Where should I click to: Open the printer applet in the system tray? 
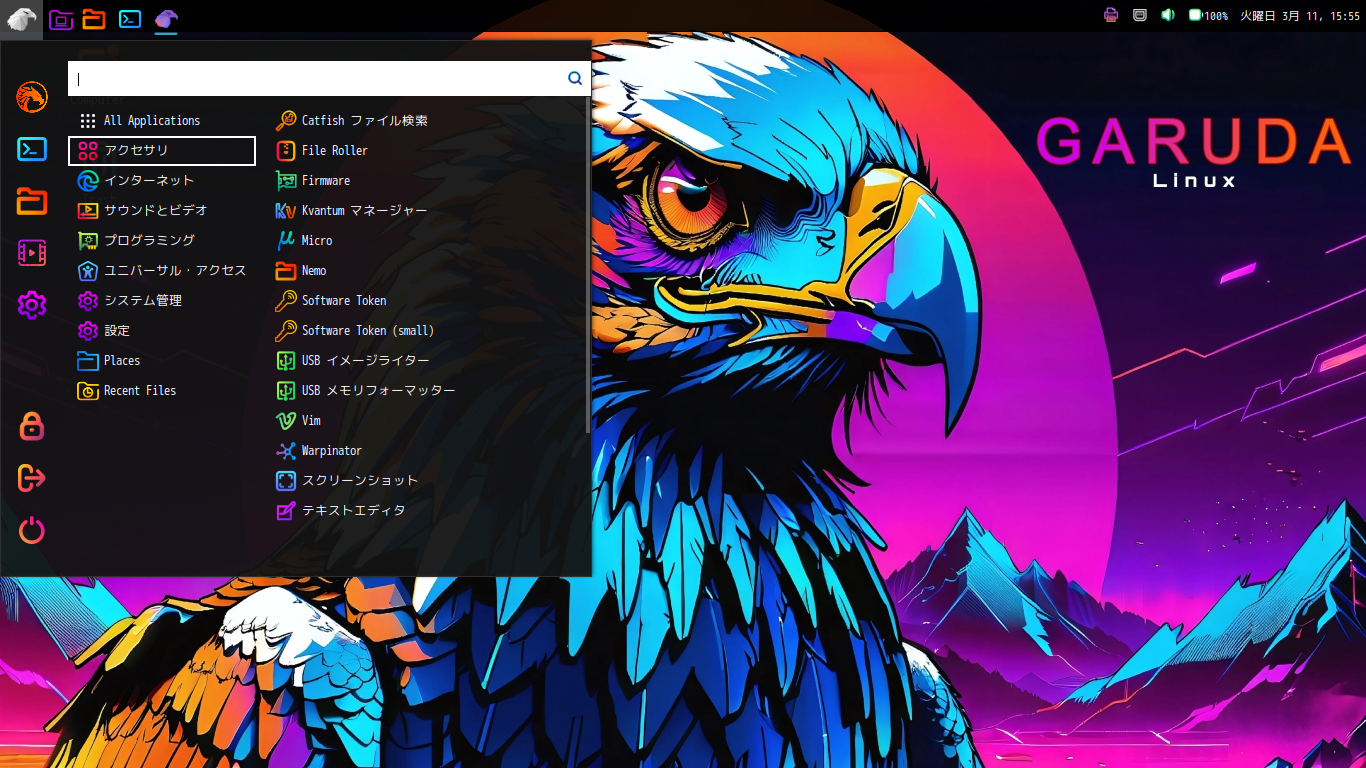click(x=1111, y=15)
